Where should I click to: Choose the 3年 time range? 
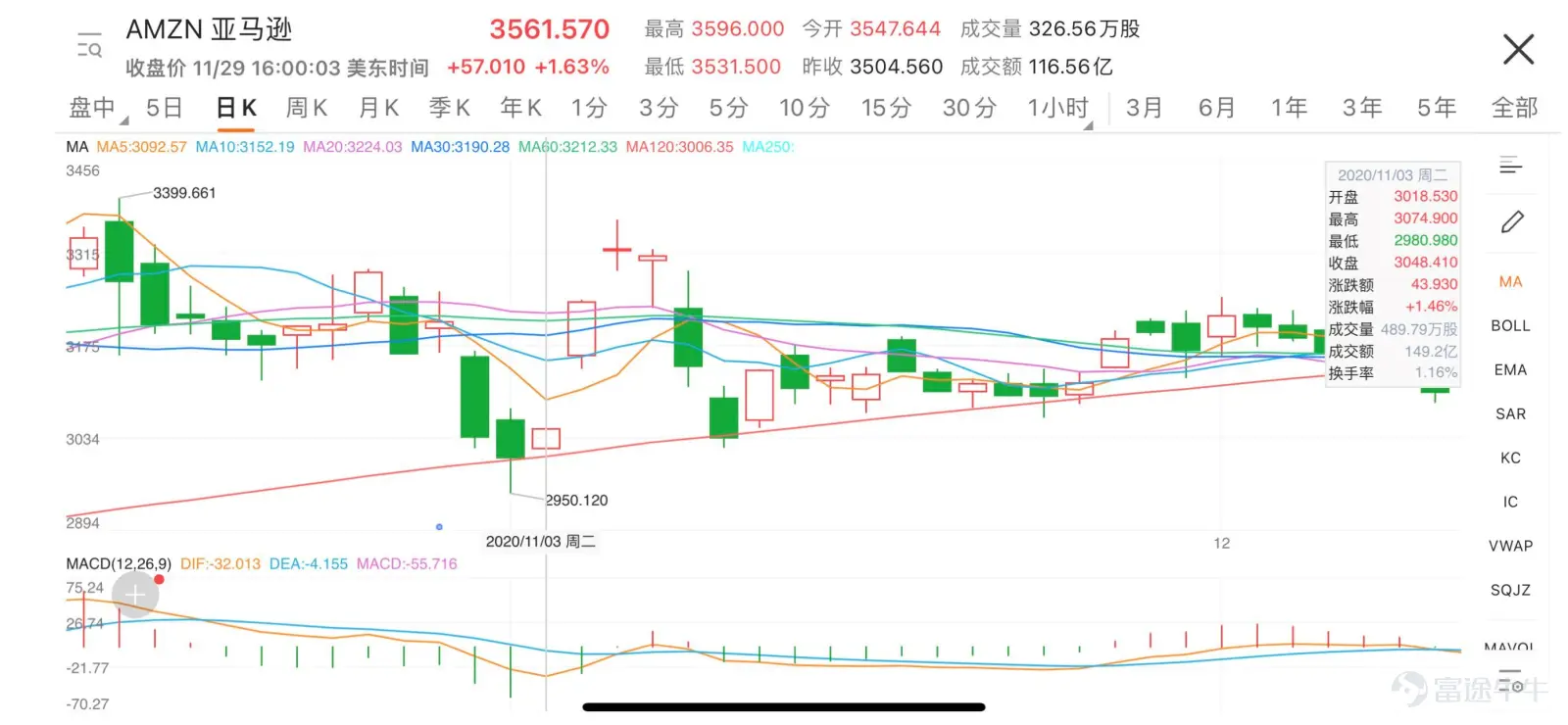point(1362,108)
